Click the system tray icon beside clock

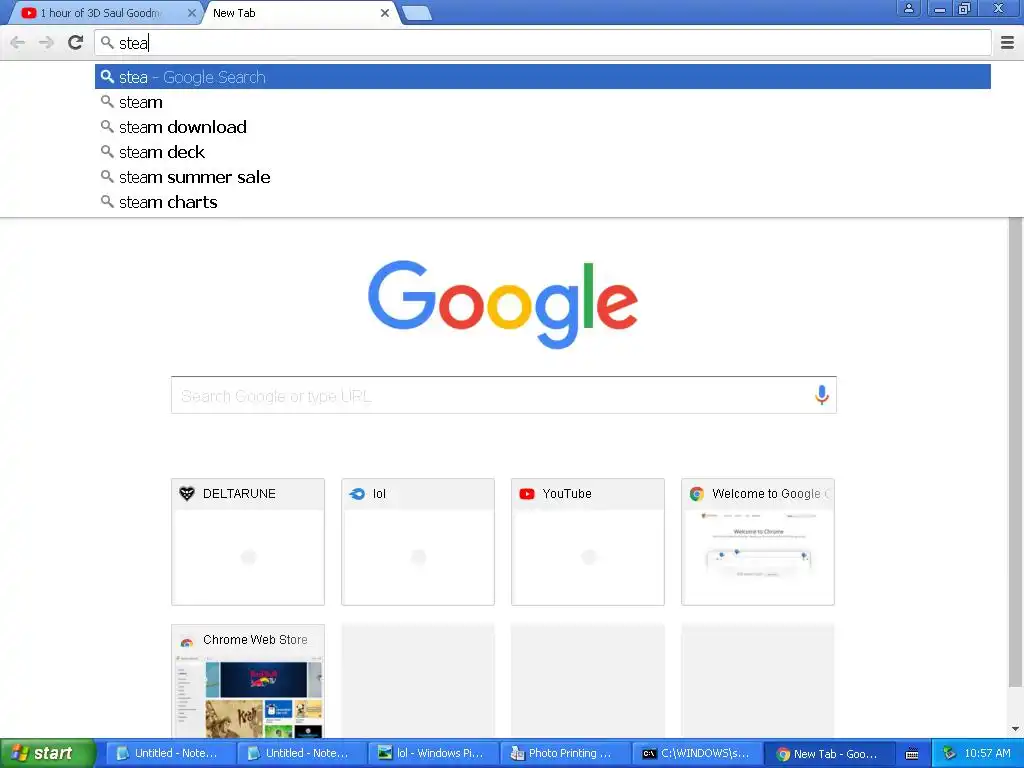click(949, 754)
